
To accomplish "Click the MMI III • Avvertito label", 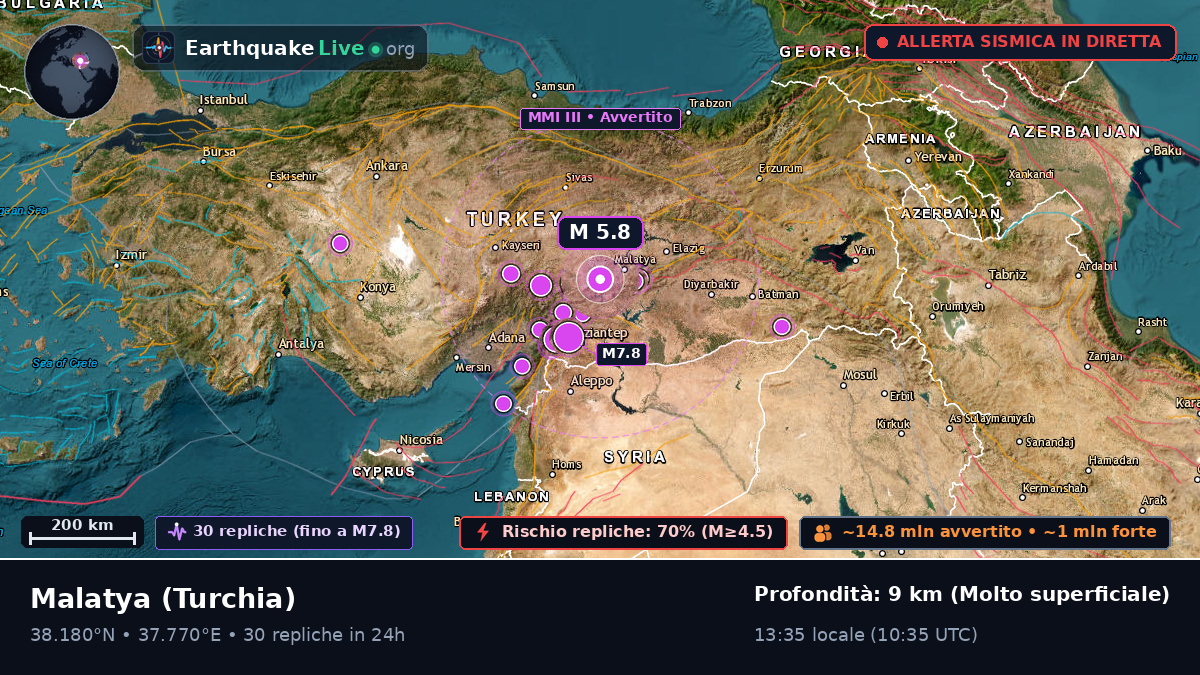I will [x=600, y=118].
